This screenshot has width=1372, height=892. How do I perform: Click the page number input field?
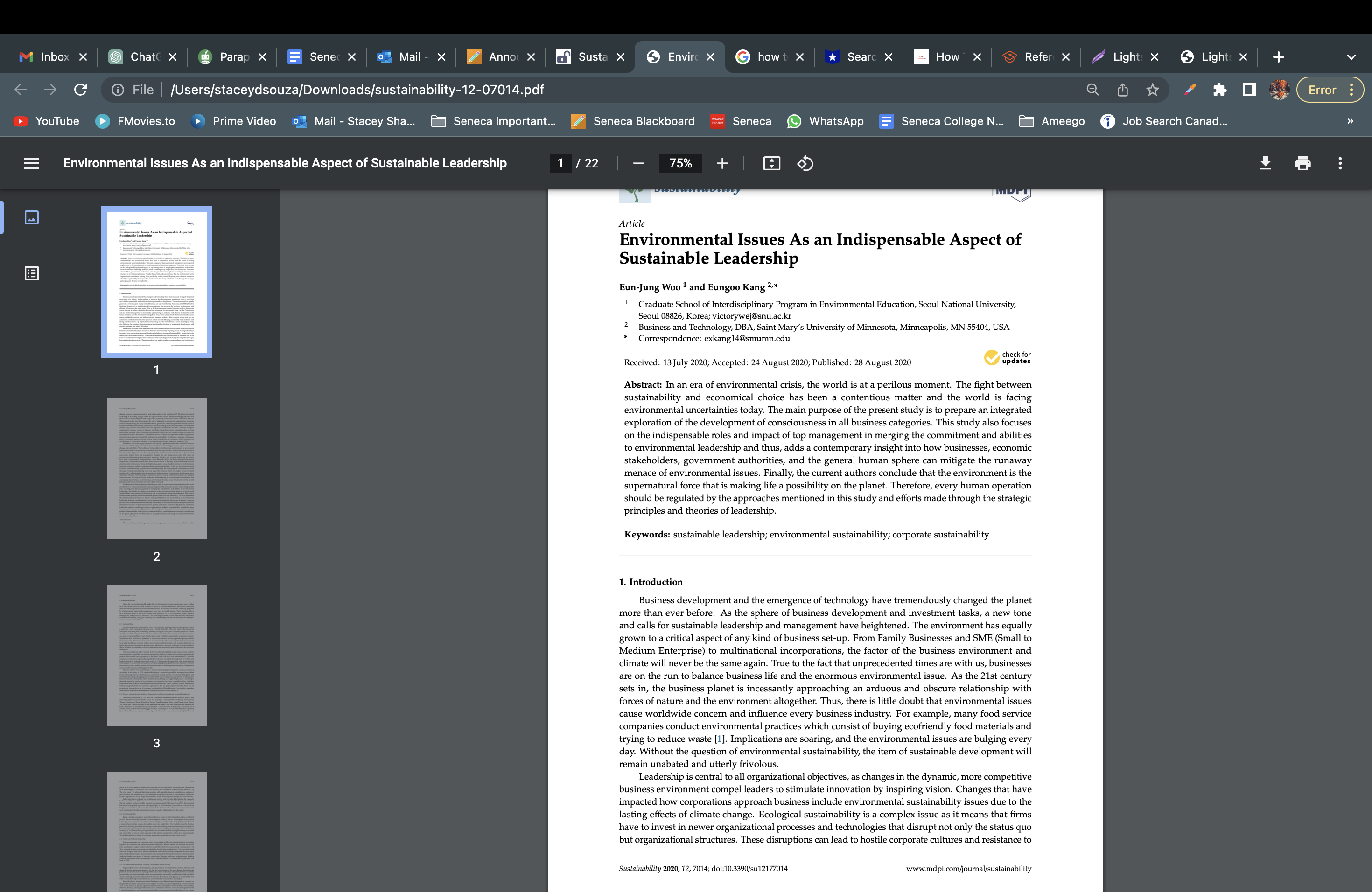tap(560, 164)
